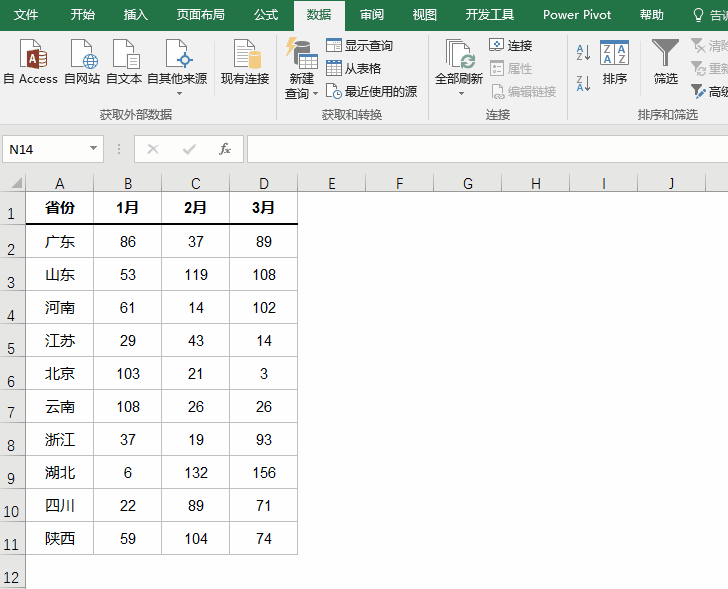Select column A header
Image resolution: width=728 pixels, height=589 pixels.
coord(59,183)
